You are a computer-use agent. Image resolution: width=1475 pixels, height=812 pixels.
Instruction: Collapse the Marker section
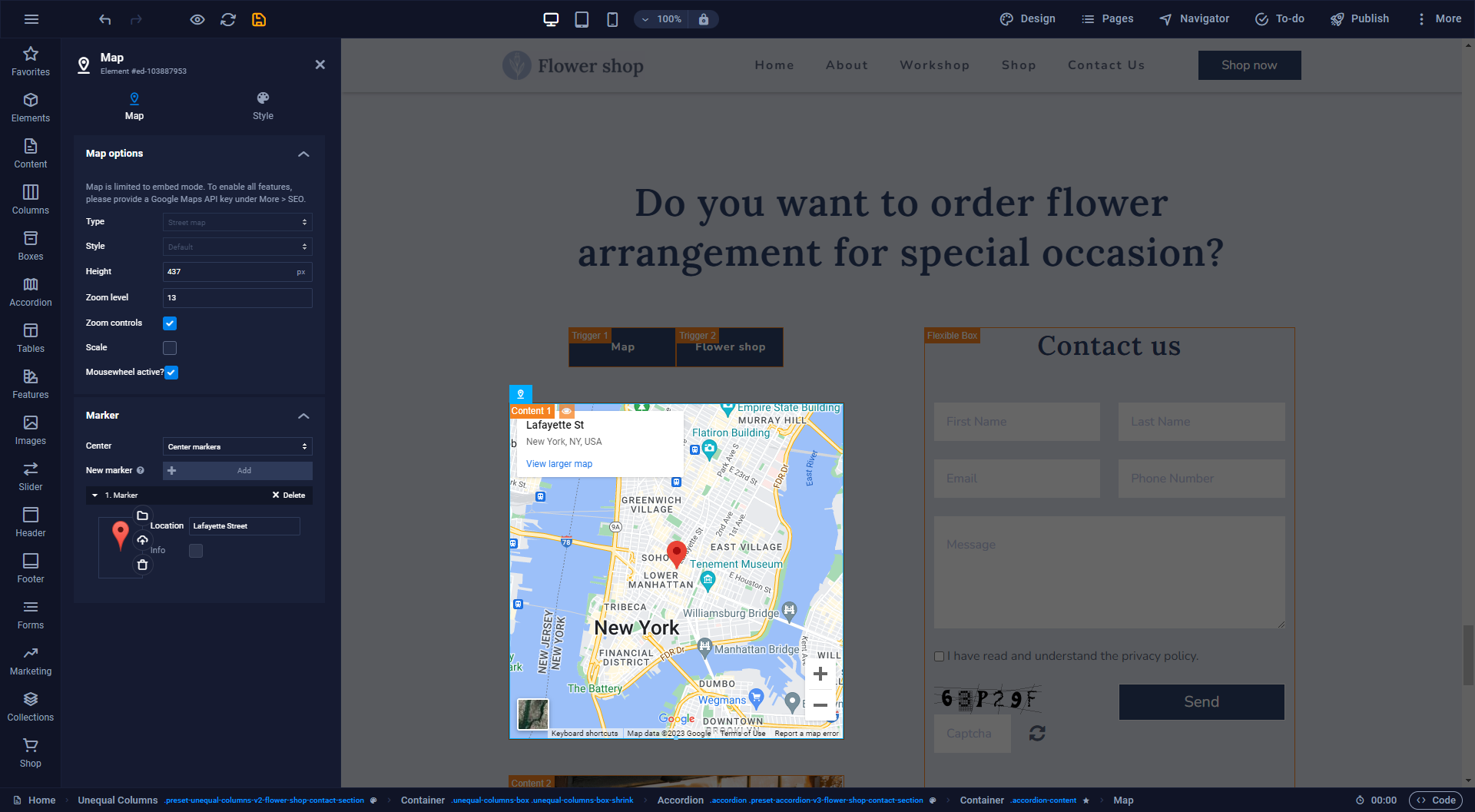tap(303, 416)
